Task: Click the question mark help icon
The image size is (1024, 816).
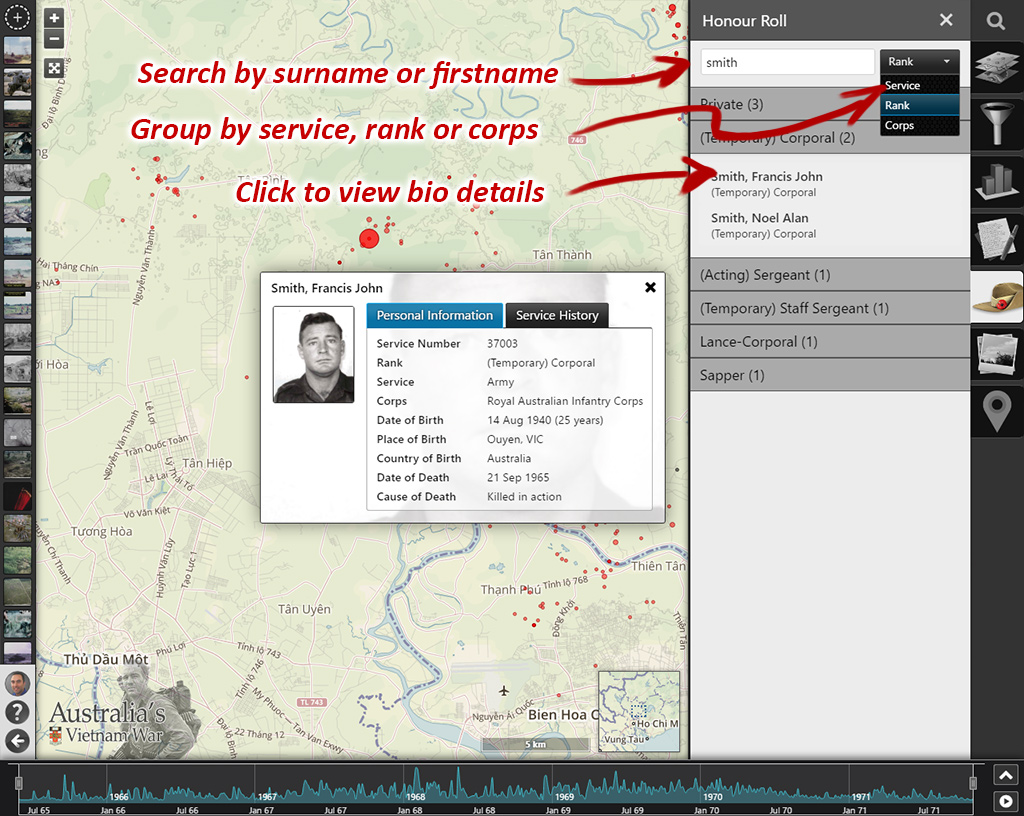Action: [17, 712]
